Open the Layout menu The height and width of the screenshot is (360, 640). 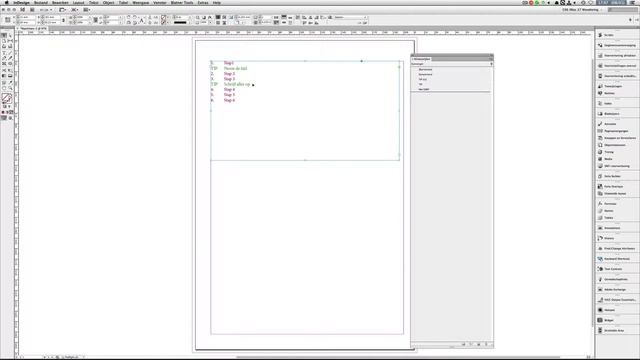point(78,3)
